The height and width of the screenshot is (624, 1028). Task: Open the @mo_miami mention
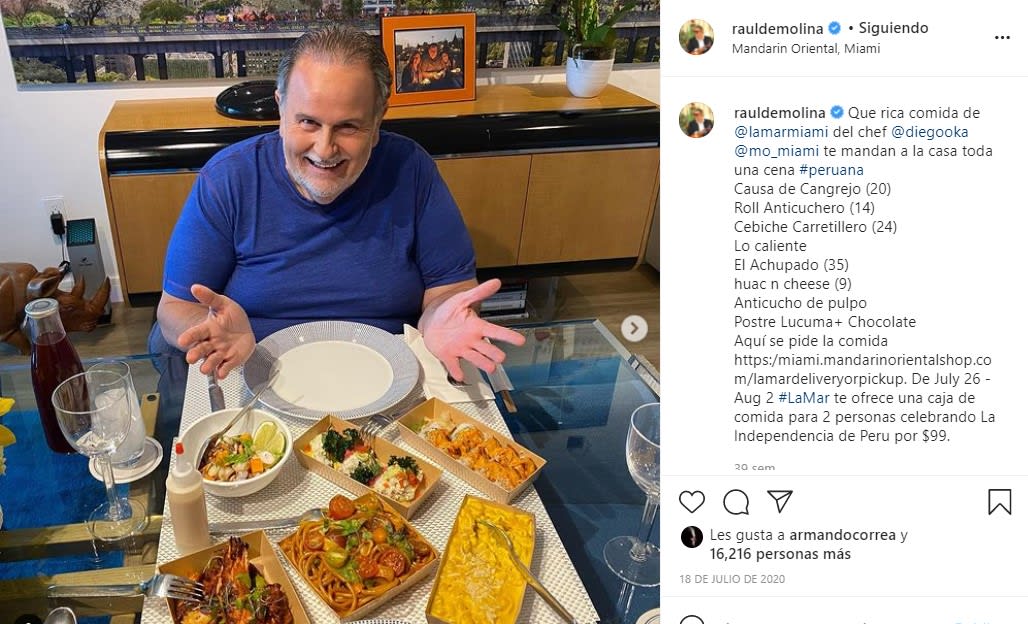776,151
